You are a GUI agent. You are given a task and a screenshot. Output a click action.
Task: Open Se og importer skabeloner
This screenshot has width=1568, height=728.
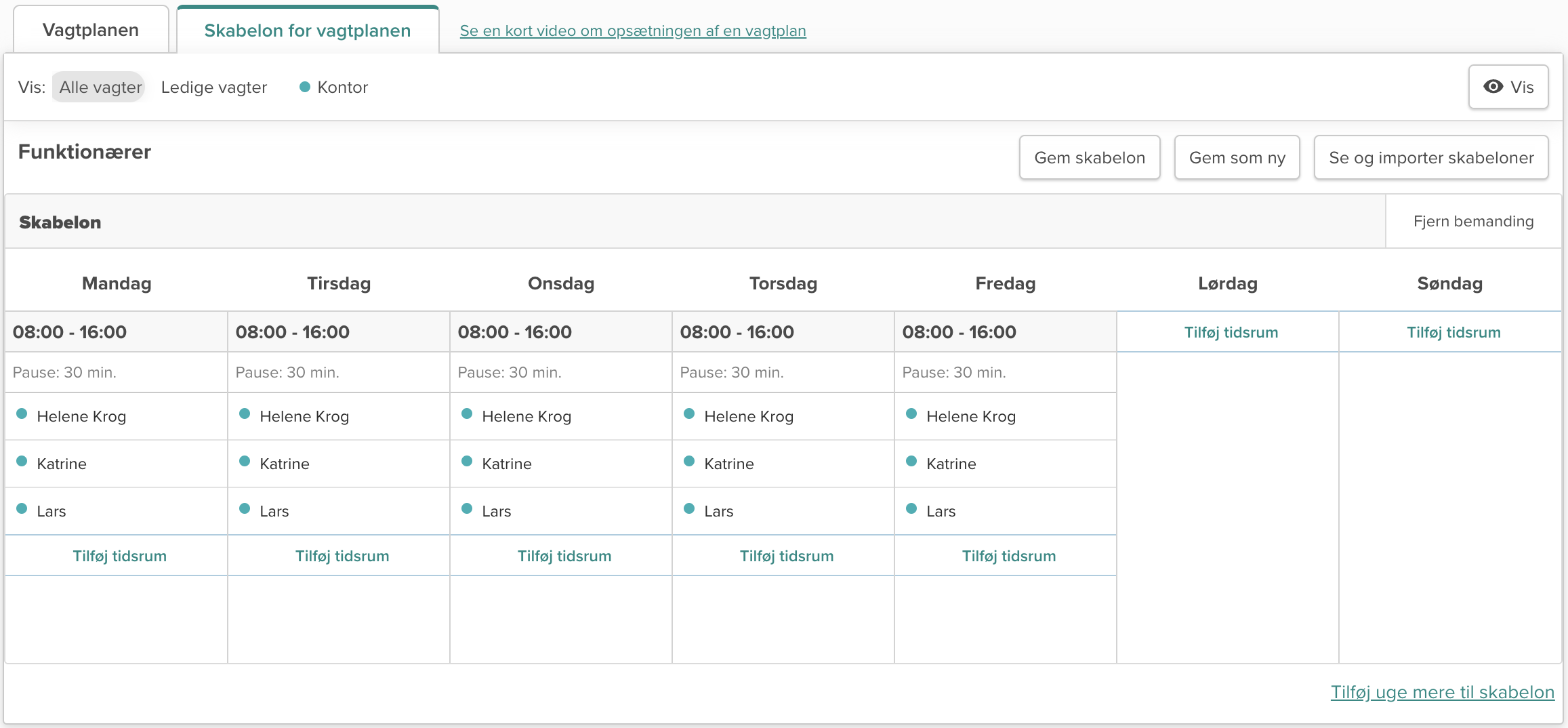click(1430, 158)
